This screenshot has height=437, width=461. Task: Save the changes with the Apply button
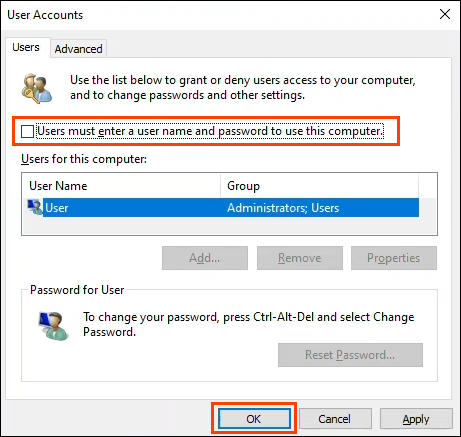click(416, 419)
